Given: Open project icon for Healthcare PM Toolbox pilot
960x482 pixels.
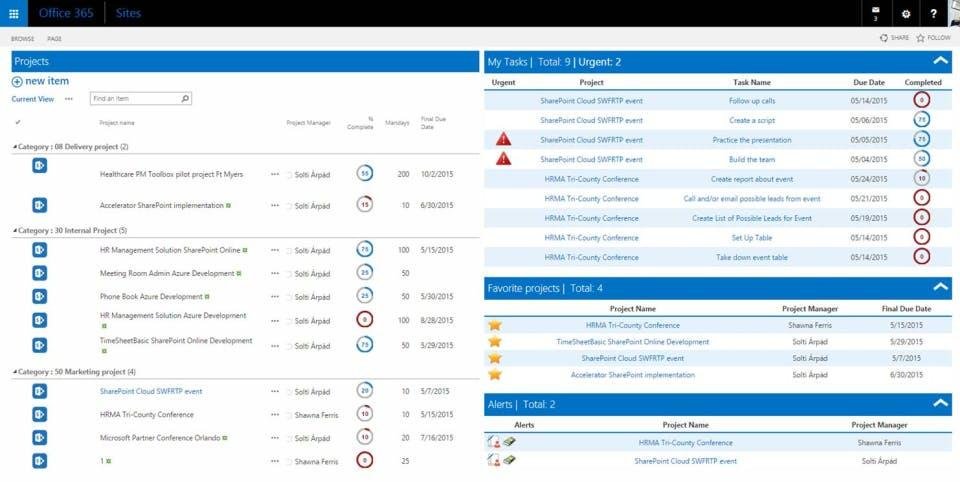Looking at the screenshot, I should [x=39, y=165].
